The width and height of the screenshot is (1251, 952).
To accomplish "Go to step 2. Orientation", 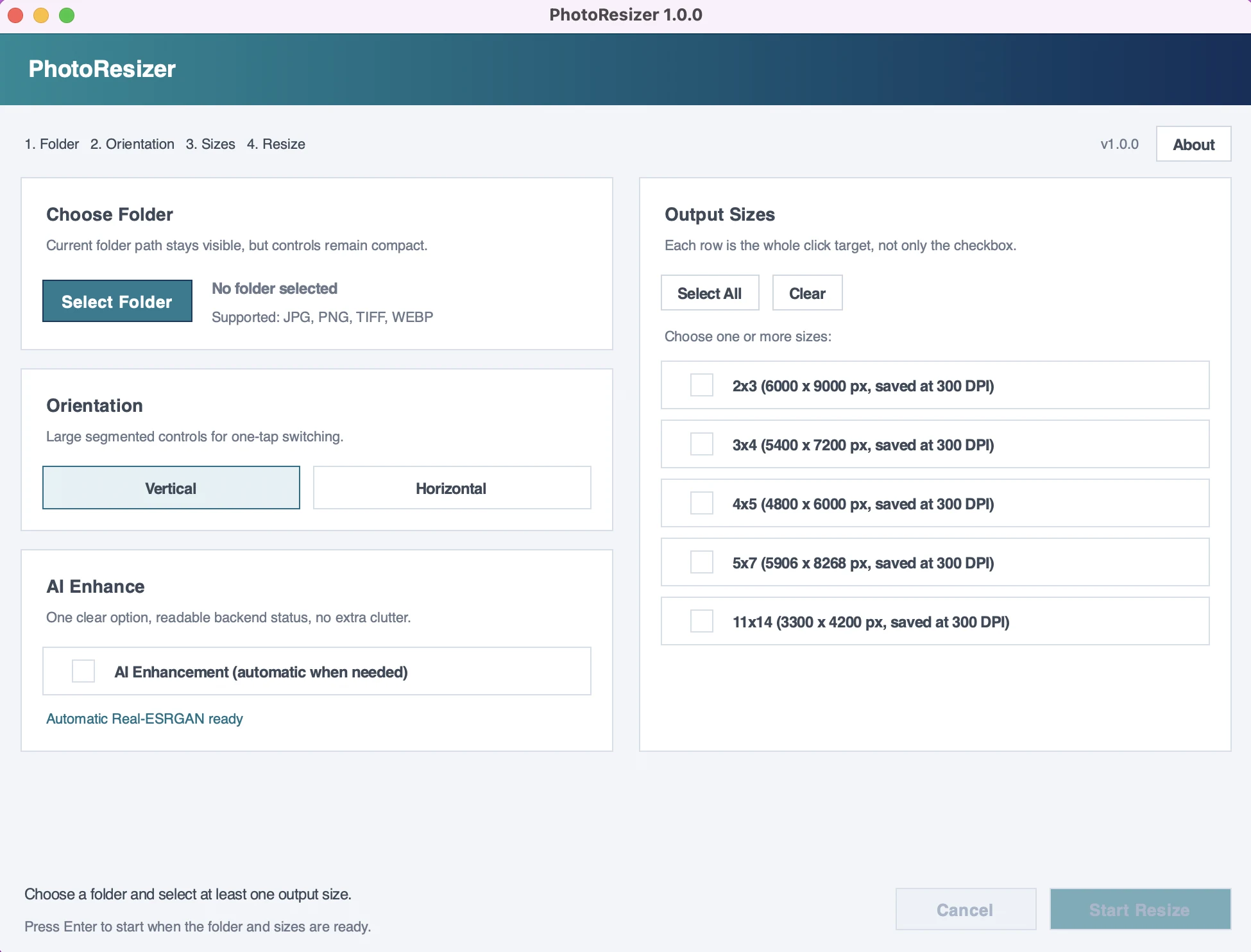I will pos(132,144).
